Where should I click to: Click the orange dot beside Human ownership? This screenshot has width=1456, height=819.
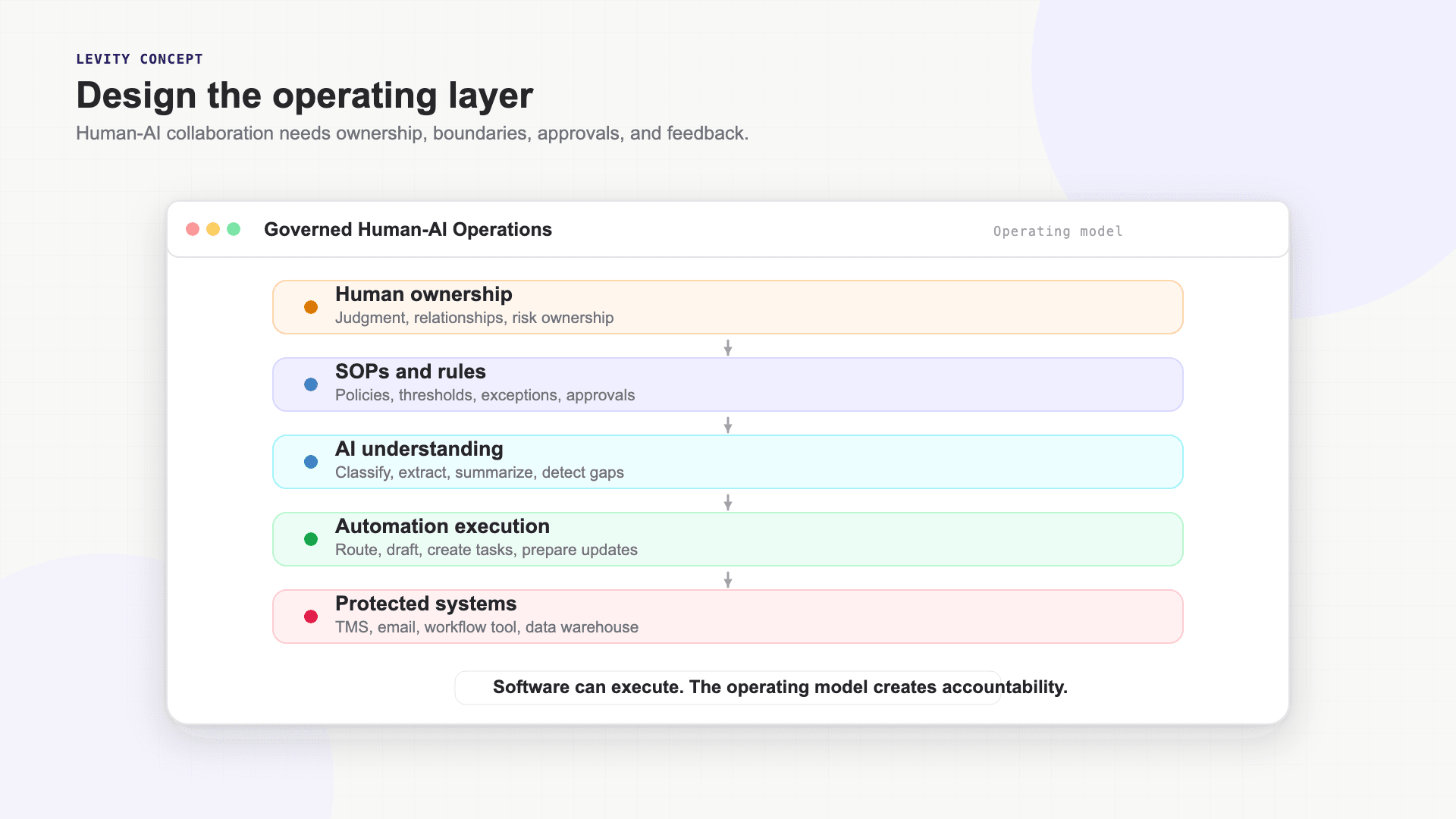point(311,307)
